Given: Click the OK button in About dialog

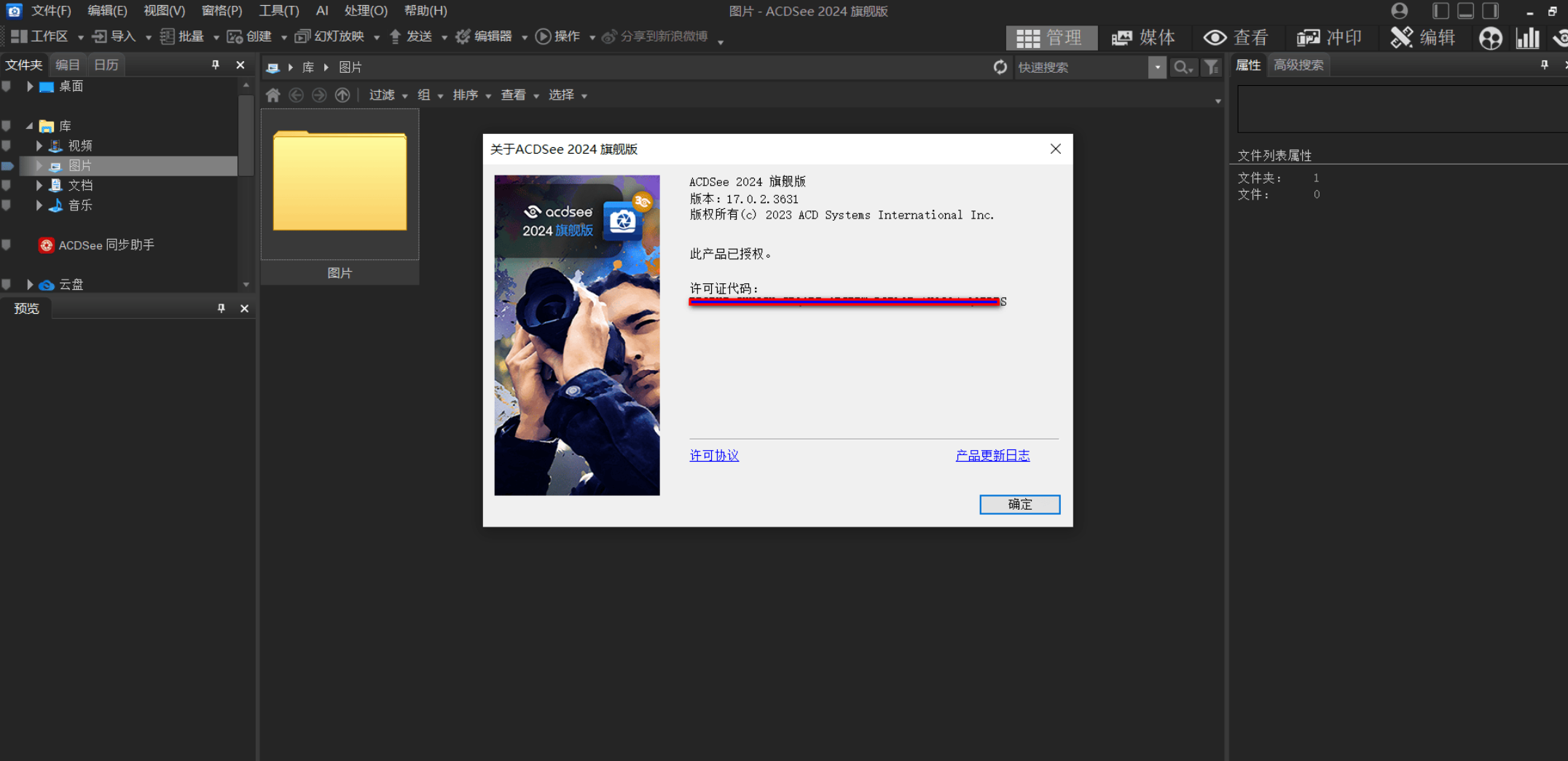Looking at the screenshot, I should (1019, 504).
